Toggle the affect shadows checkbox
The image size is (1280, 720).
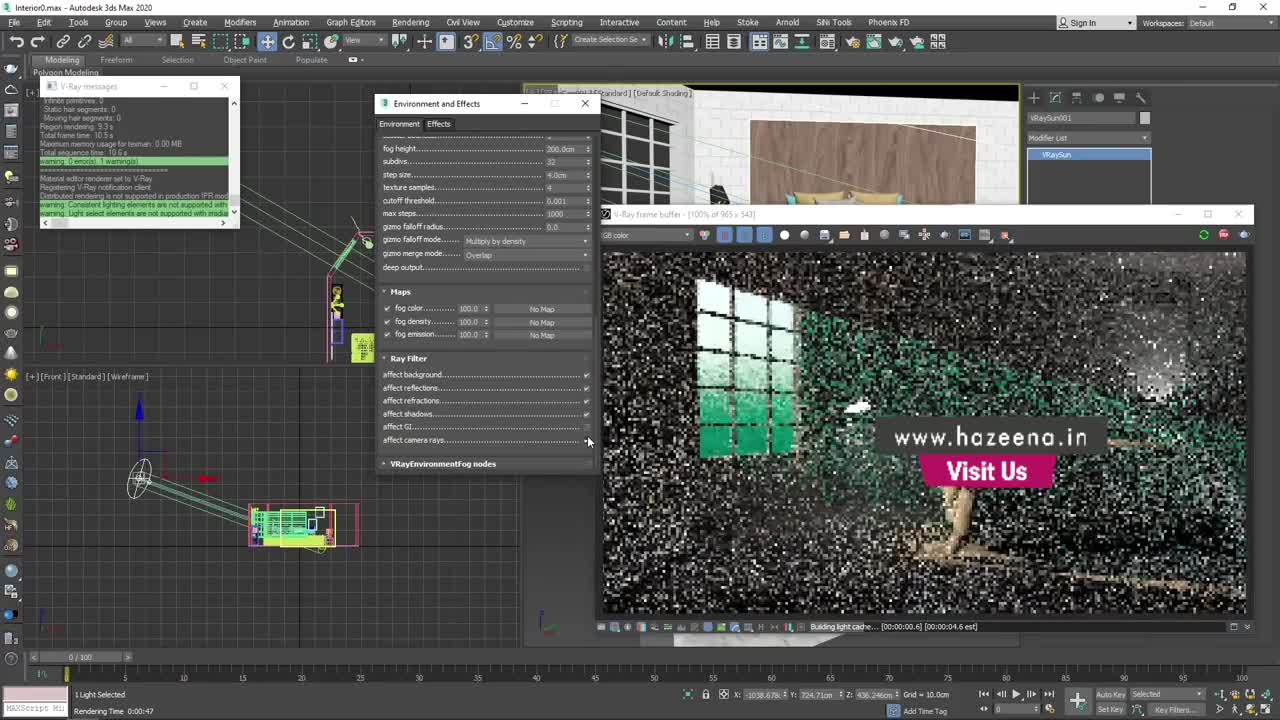(x=586, y=414)
